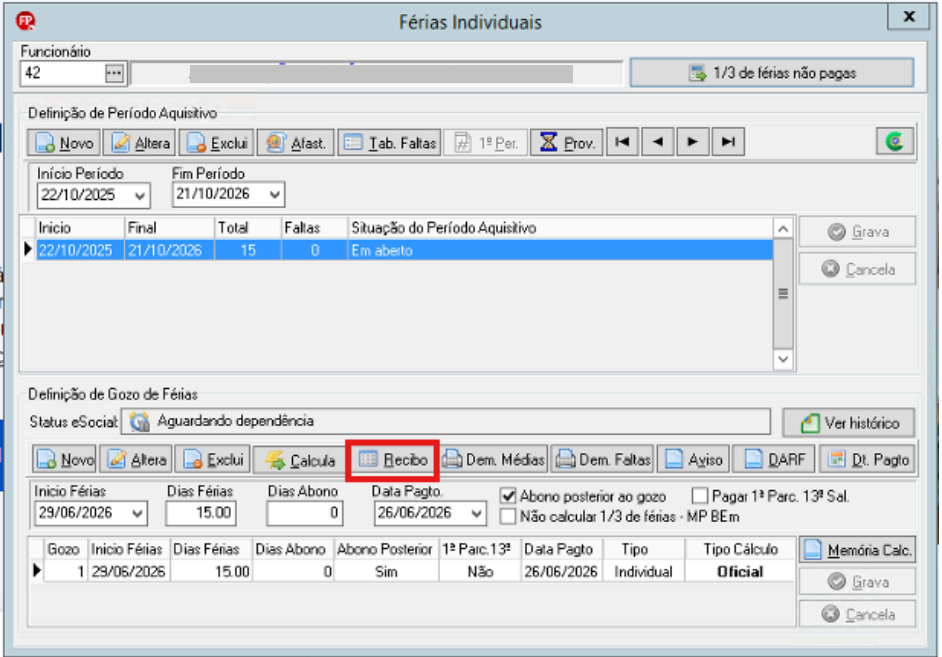
Task: Click the green refresh icon button
Action: 895,142
